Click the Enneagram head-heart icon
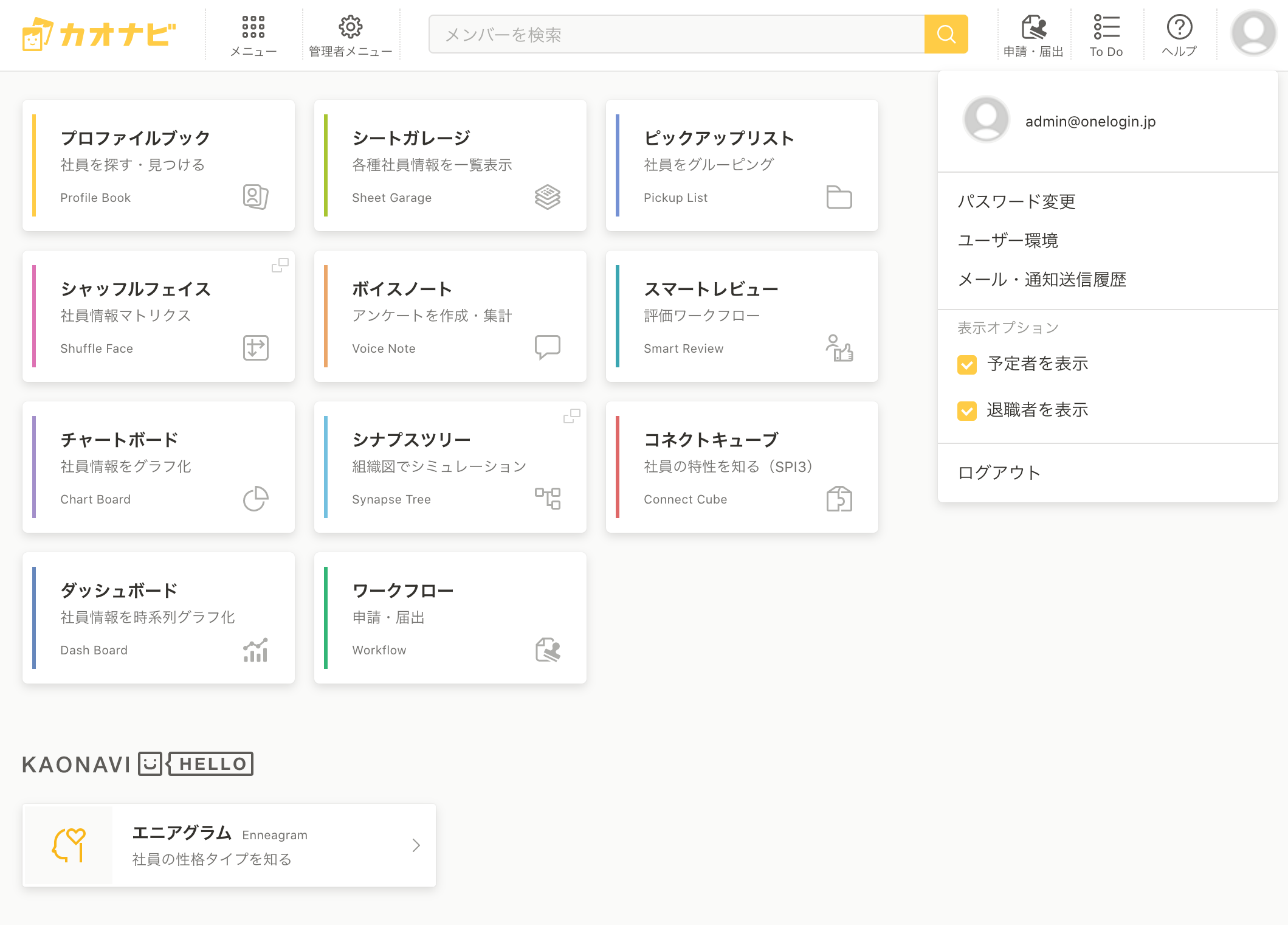Image resolution: width=1288 pixels, height=925 pixels. (69, 845)
